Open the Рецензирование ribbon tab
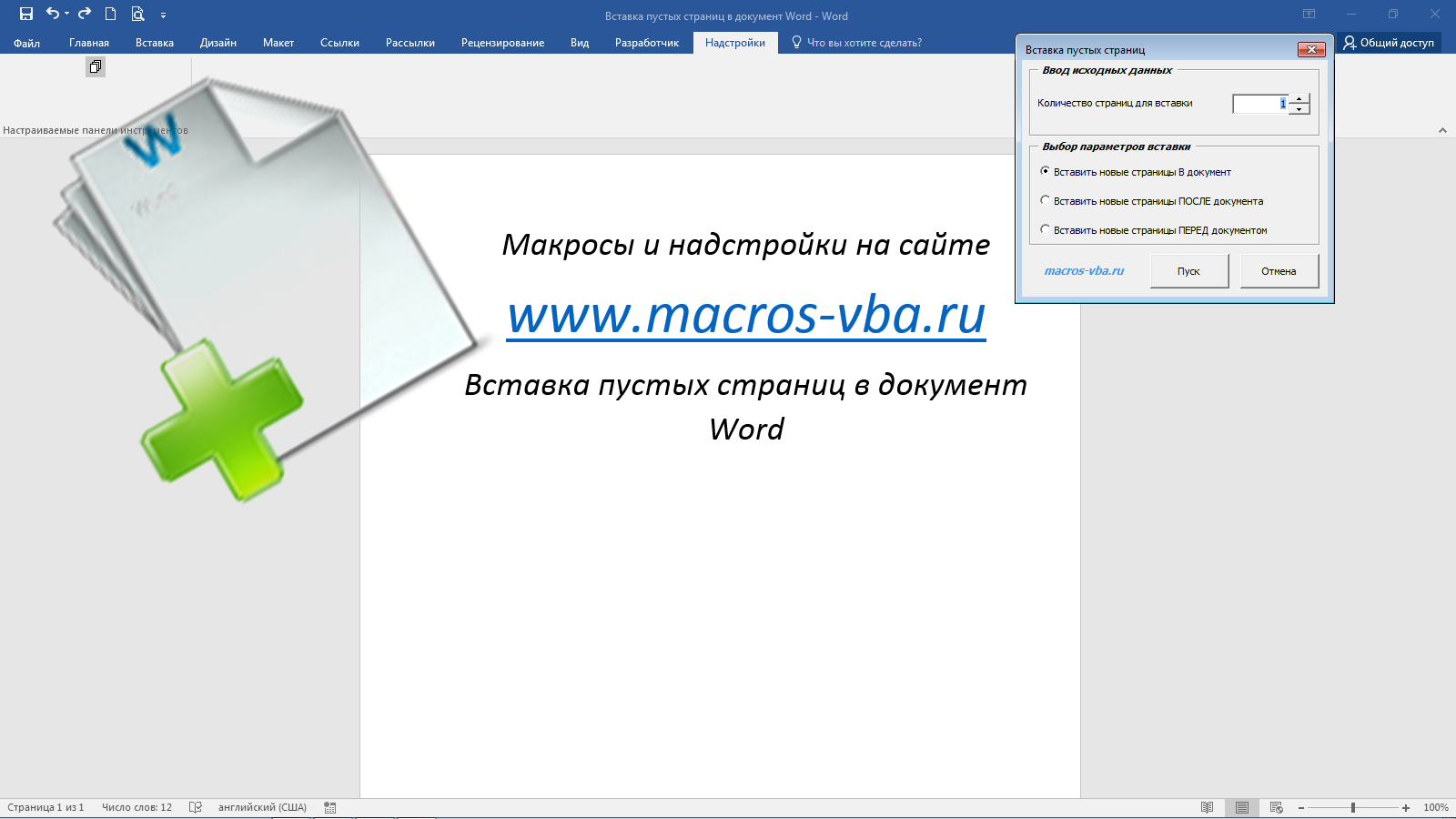 tap(502, 42)
